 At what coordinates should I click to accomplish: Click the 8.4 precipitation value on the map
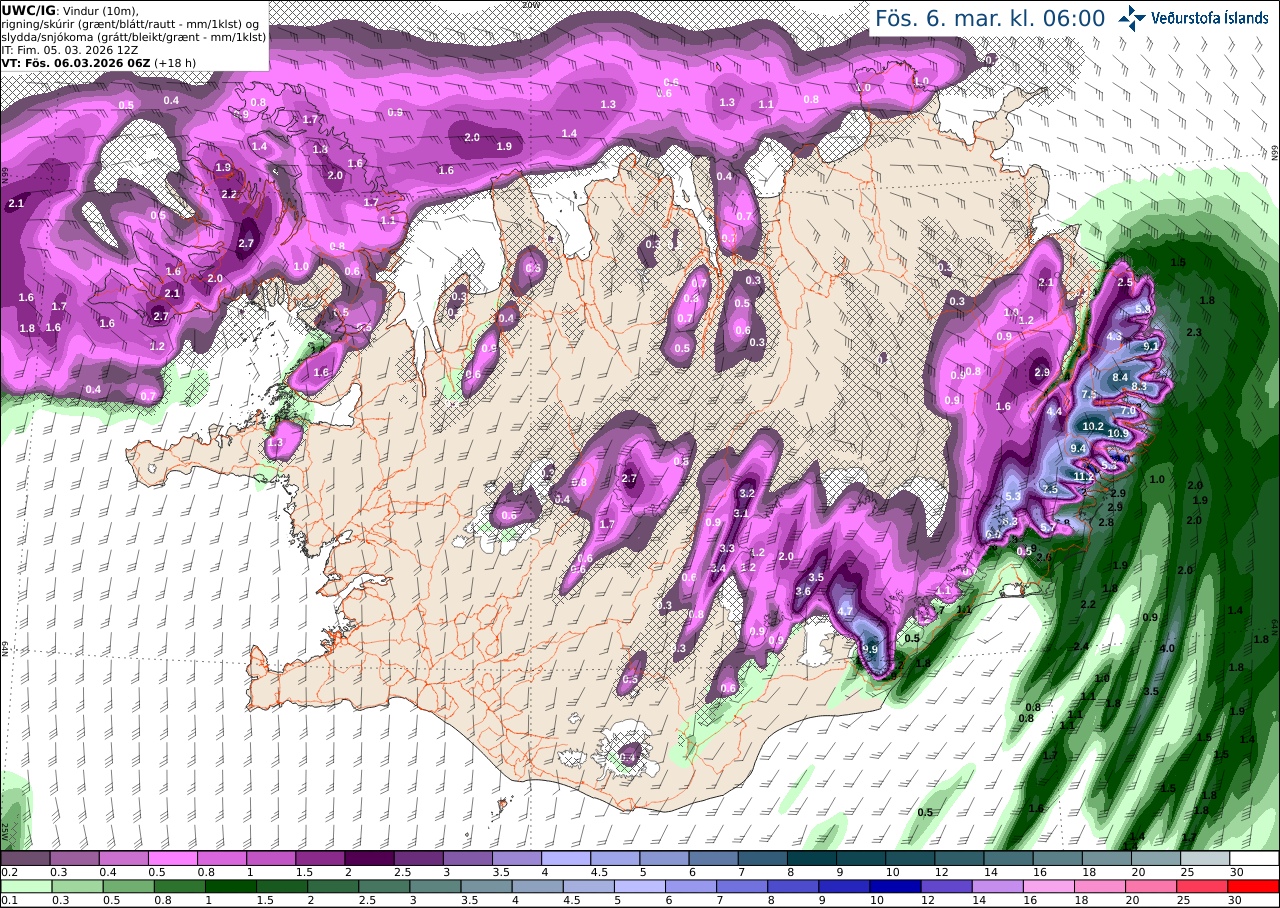[1120, 377]
